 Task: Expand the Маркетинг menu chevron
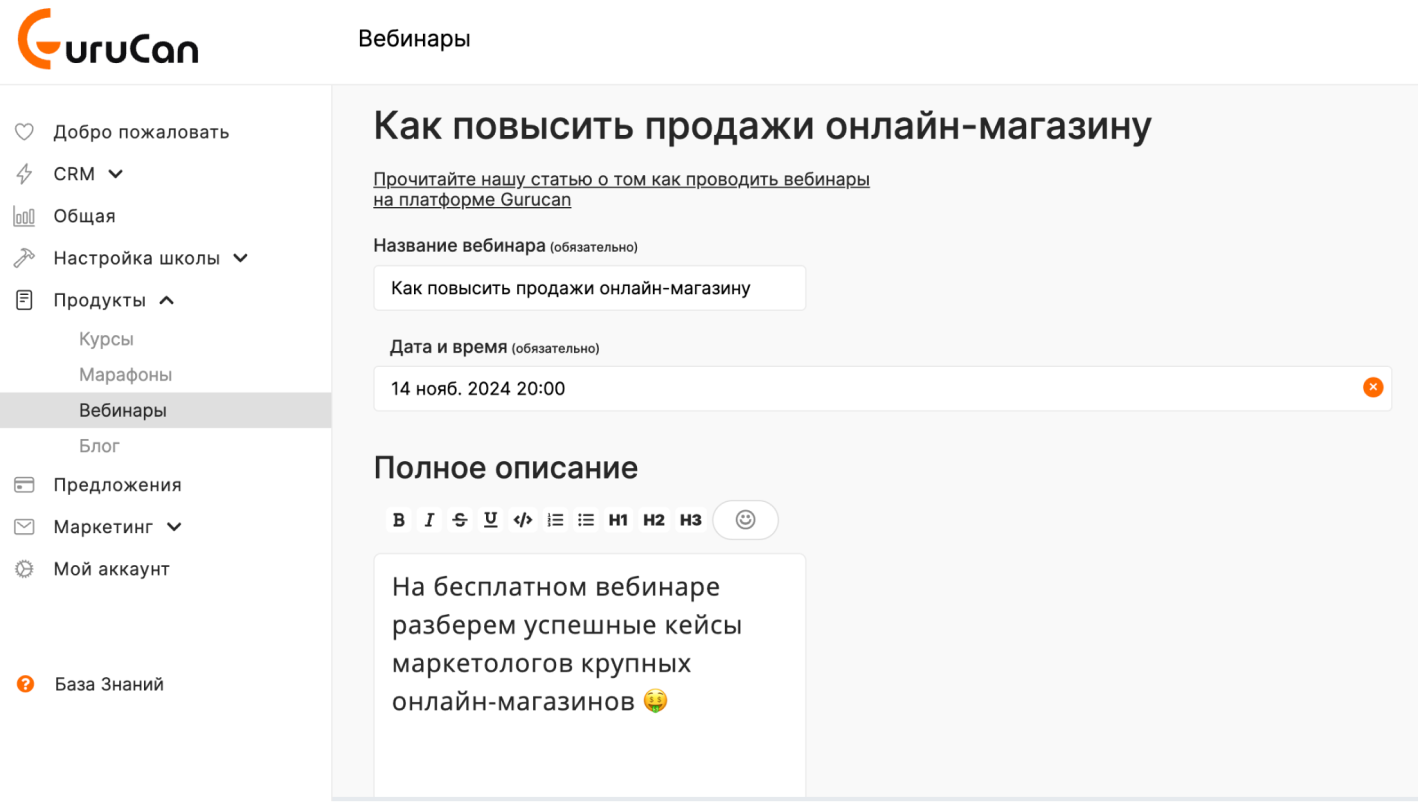click(174, 527)
